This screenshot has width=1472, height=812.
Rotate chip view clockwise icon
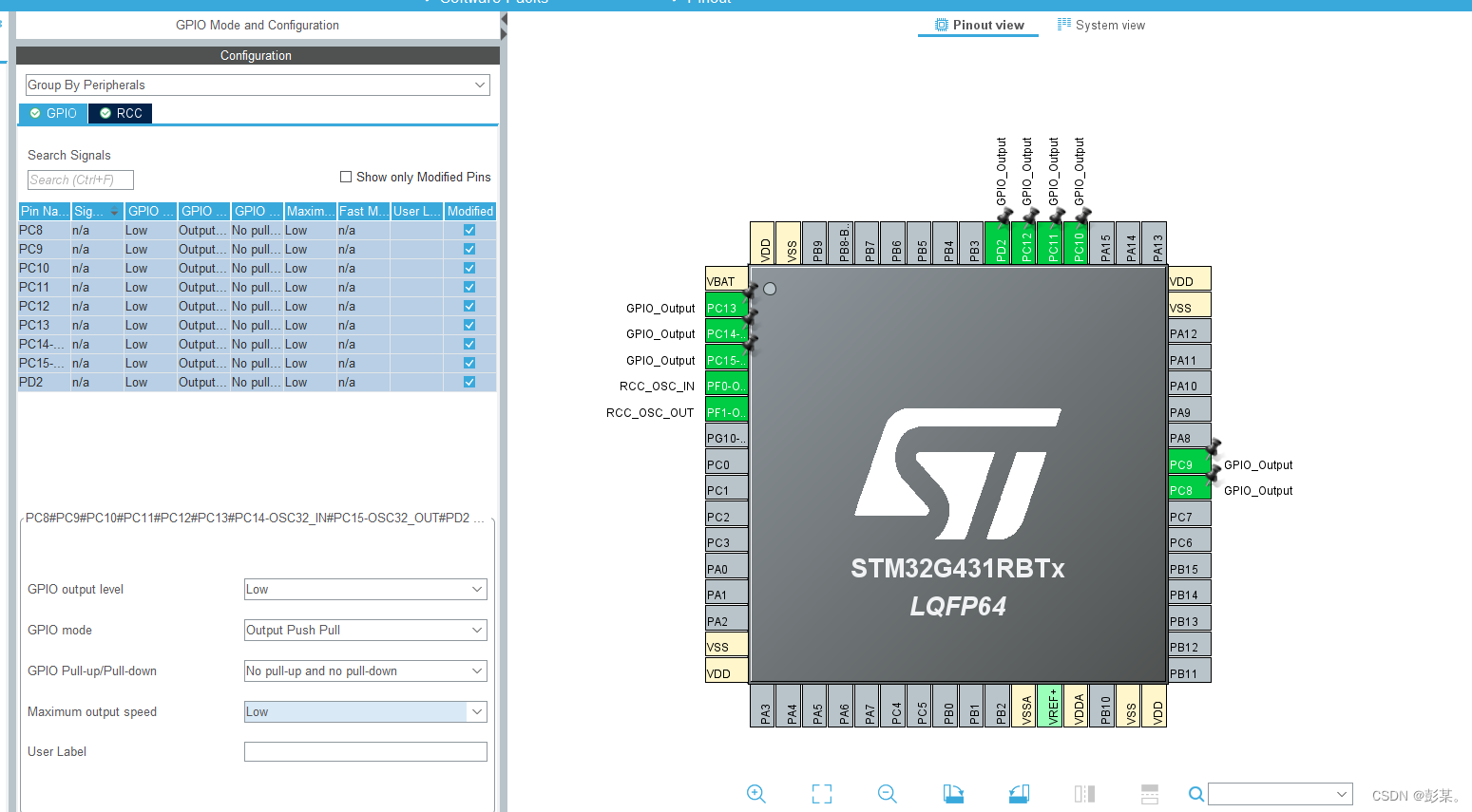click(x=953, y=794)
